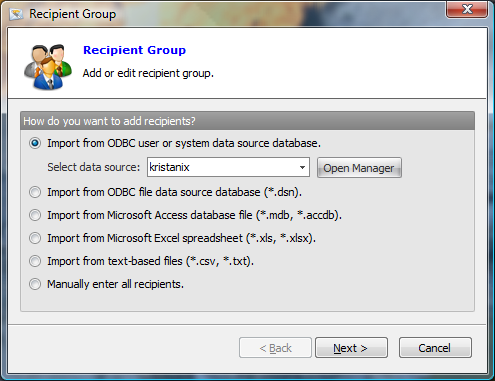Click the Cancel button
The width and height of the screenshot is (495, 381).
pyautogui.click(x=435, y=348)
